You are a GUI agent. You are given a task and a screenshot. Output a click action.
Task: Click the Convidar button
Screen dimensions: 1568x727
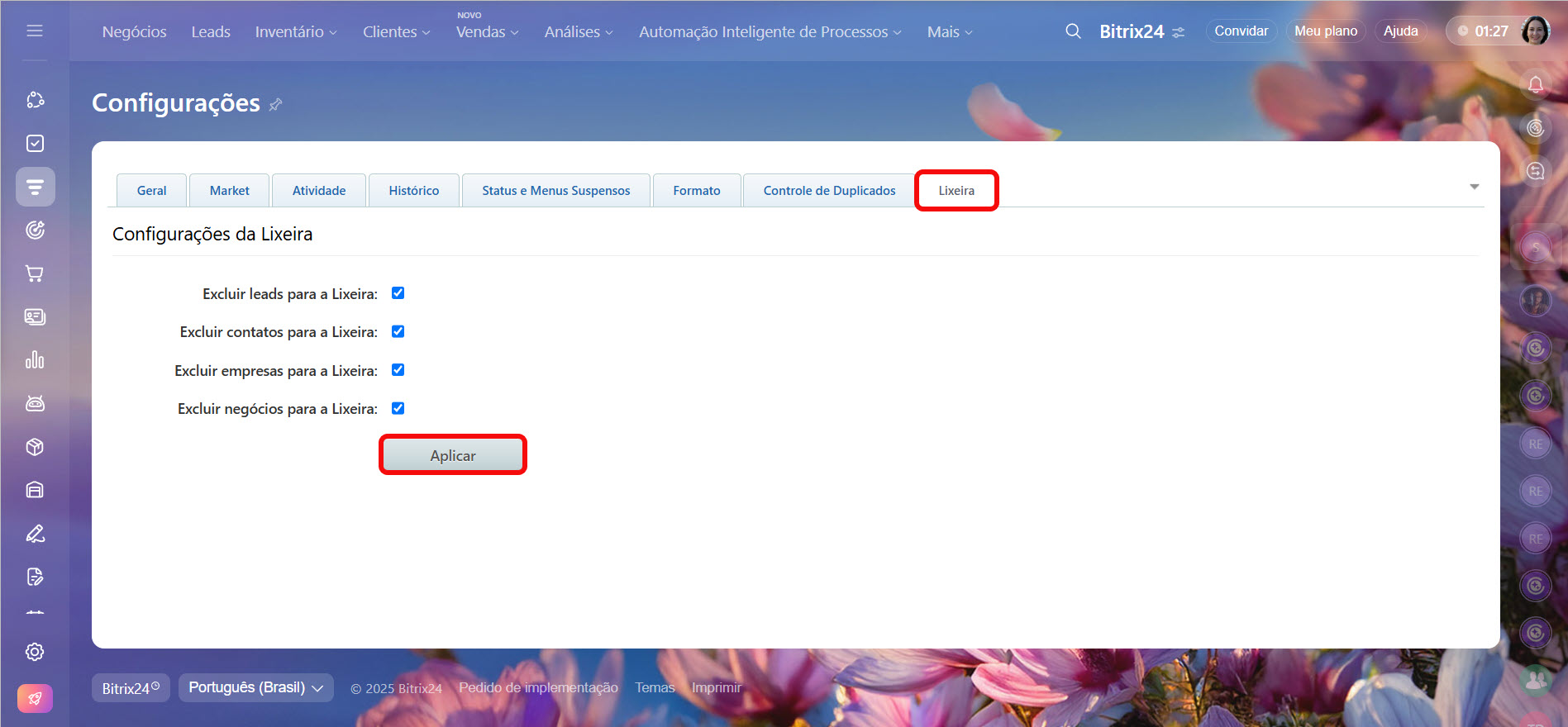1241,31
